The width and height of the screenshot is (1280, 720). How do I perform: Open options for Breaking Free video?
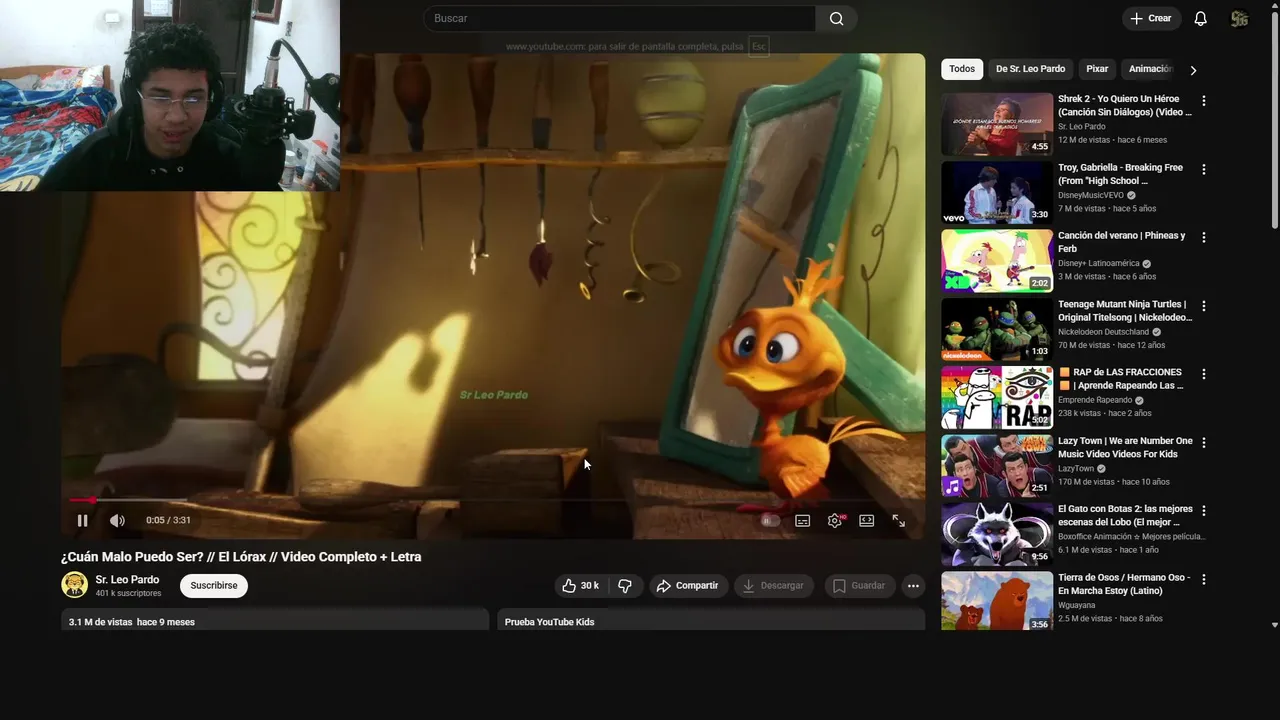point(1204,169)
